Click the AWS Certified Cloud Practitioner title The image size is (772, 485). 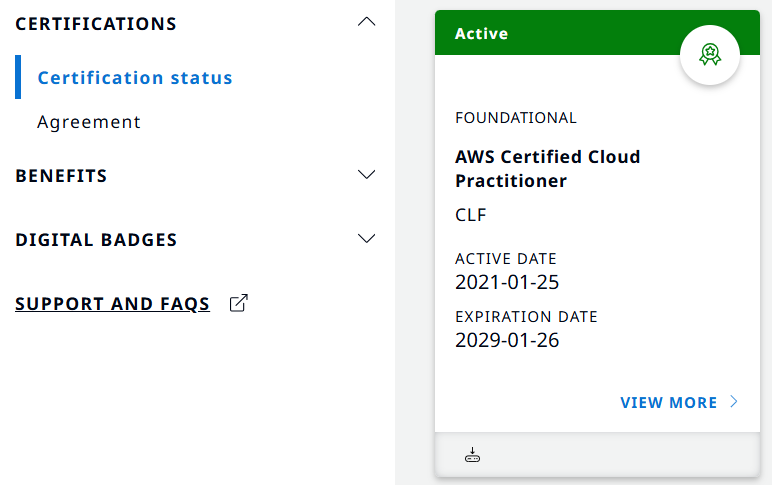click(x=547, y=169)
